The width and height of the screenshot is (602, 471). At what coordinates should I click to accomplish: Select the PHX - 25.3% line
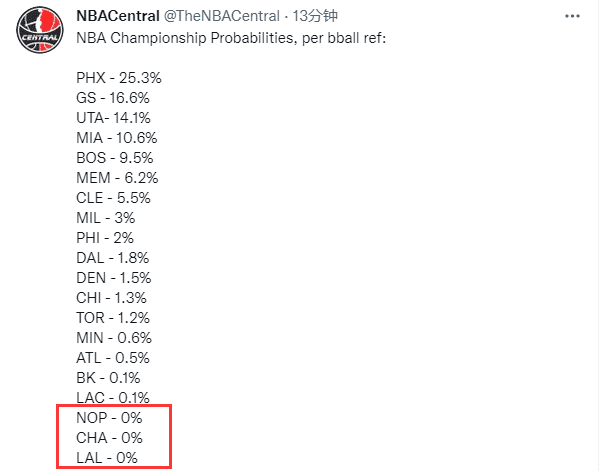point(119,77)
